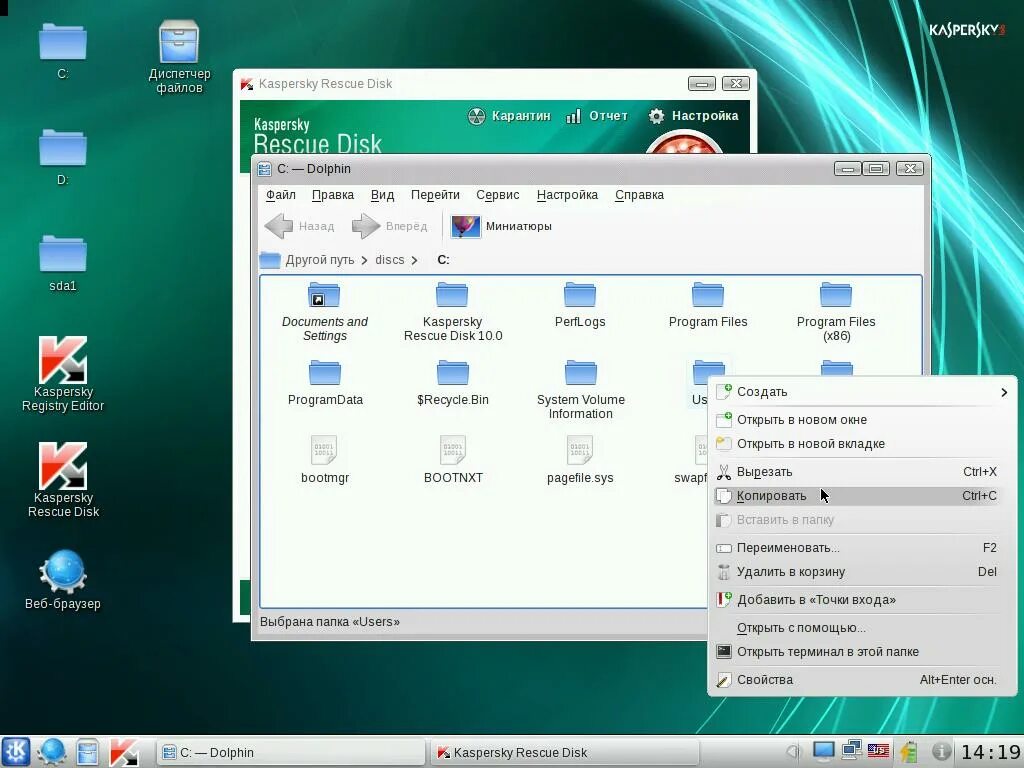1024x768 pixels.
Task: Open the Сервис menu
Action: point(498,195)
